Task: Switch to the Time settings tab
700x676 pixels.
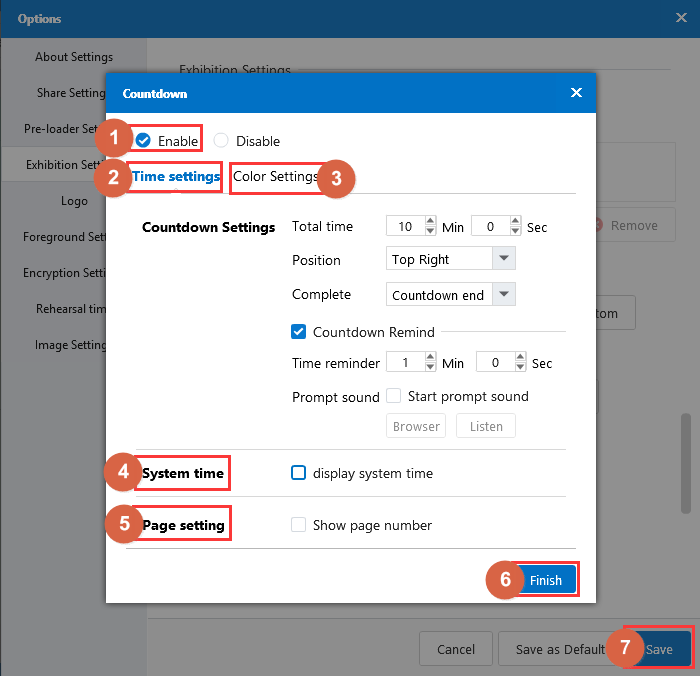Action: pyautogui.click(x=176, y=176)
